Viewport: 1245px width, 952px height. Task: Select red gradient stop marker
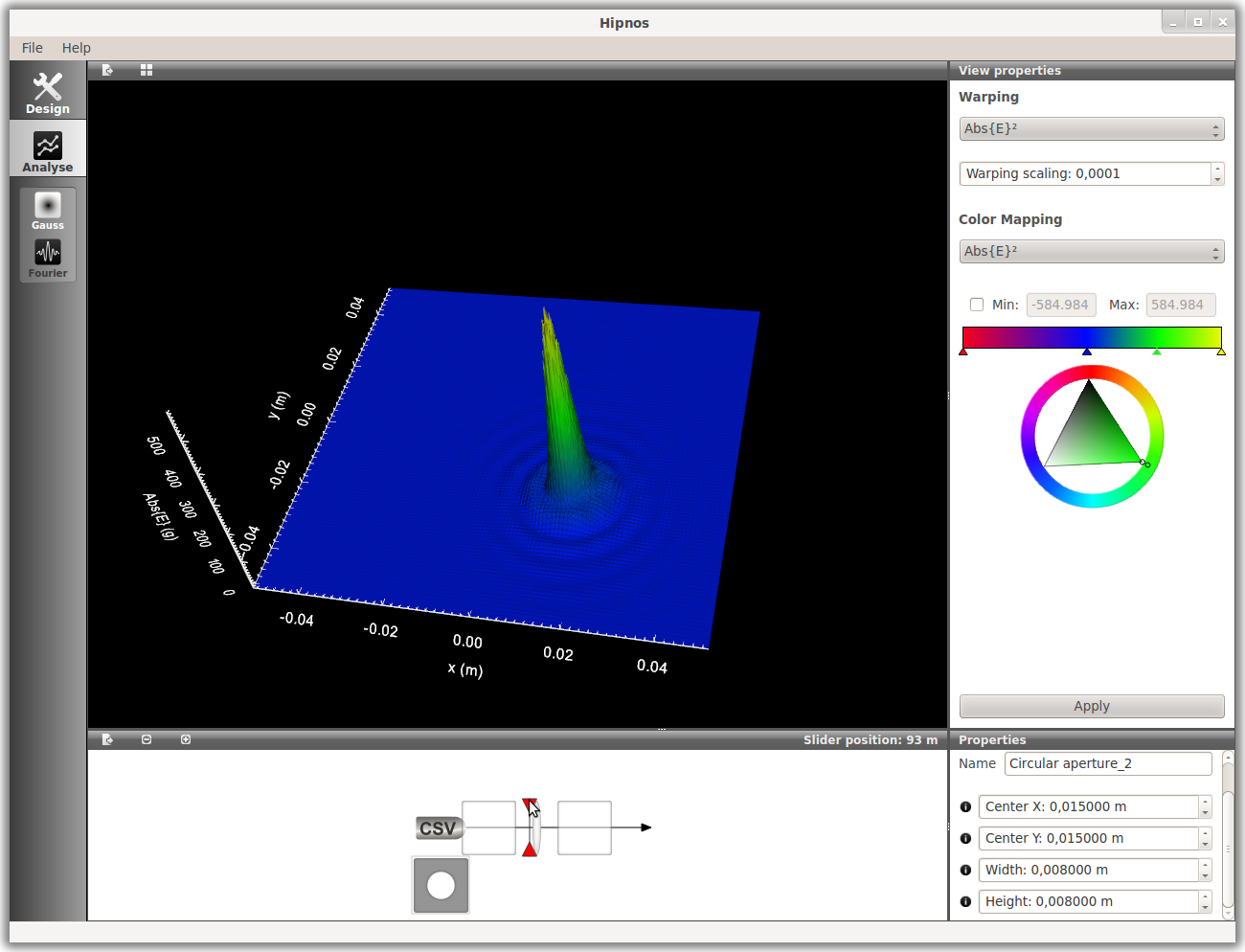pos(963,351)
